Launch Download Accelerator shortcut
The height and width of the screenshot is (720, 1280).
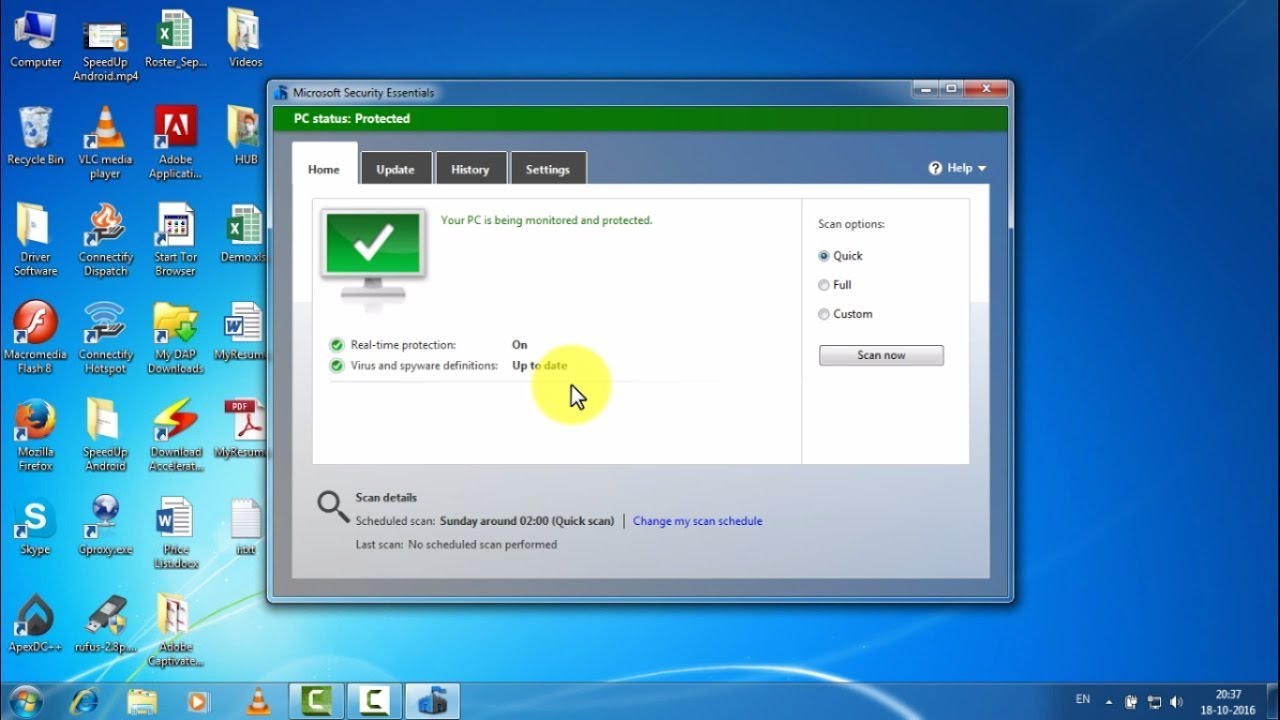[175, 434]
